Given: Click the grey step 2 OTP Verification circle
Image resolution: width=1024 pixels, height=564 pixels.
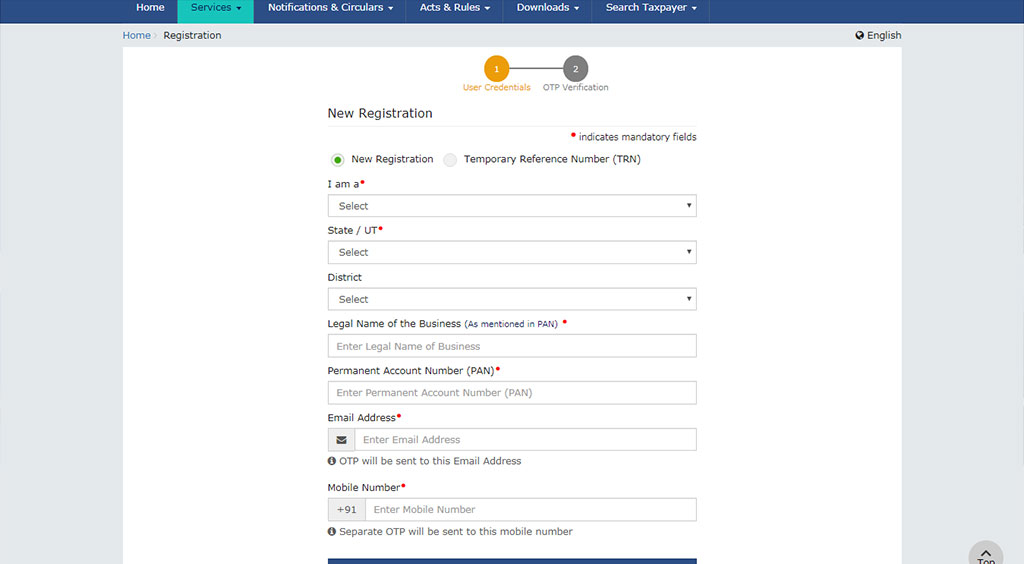Looking at the screenshot, I should click(575, 69).
